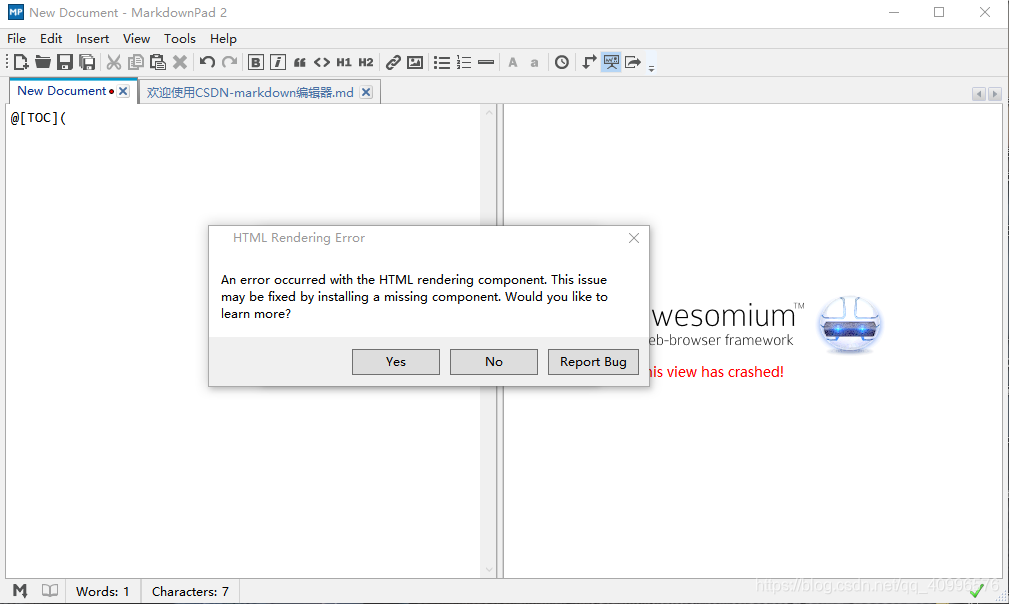Undo the last action
The image size is (1009, 604).
[207, 62]
